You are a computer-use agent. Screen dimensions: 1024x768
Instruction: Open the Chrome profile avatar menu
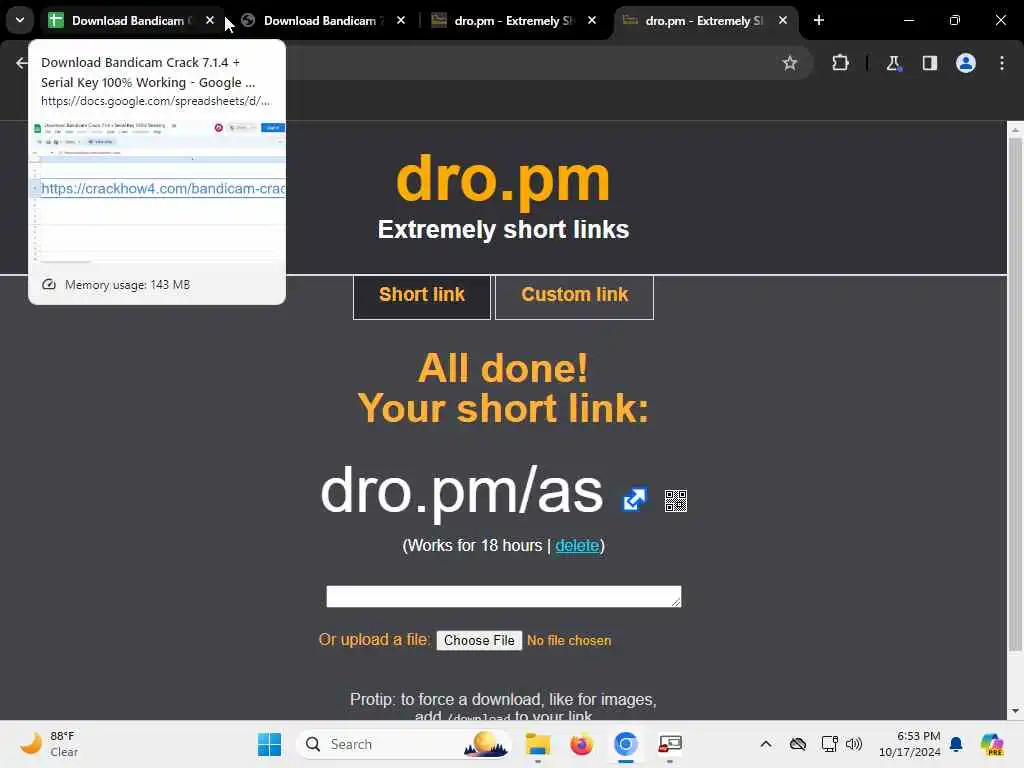coord(965,63)
